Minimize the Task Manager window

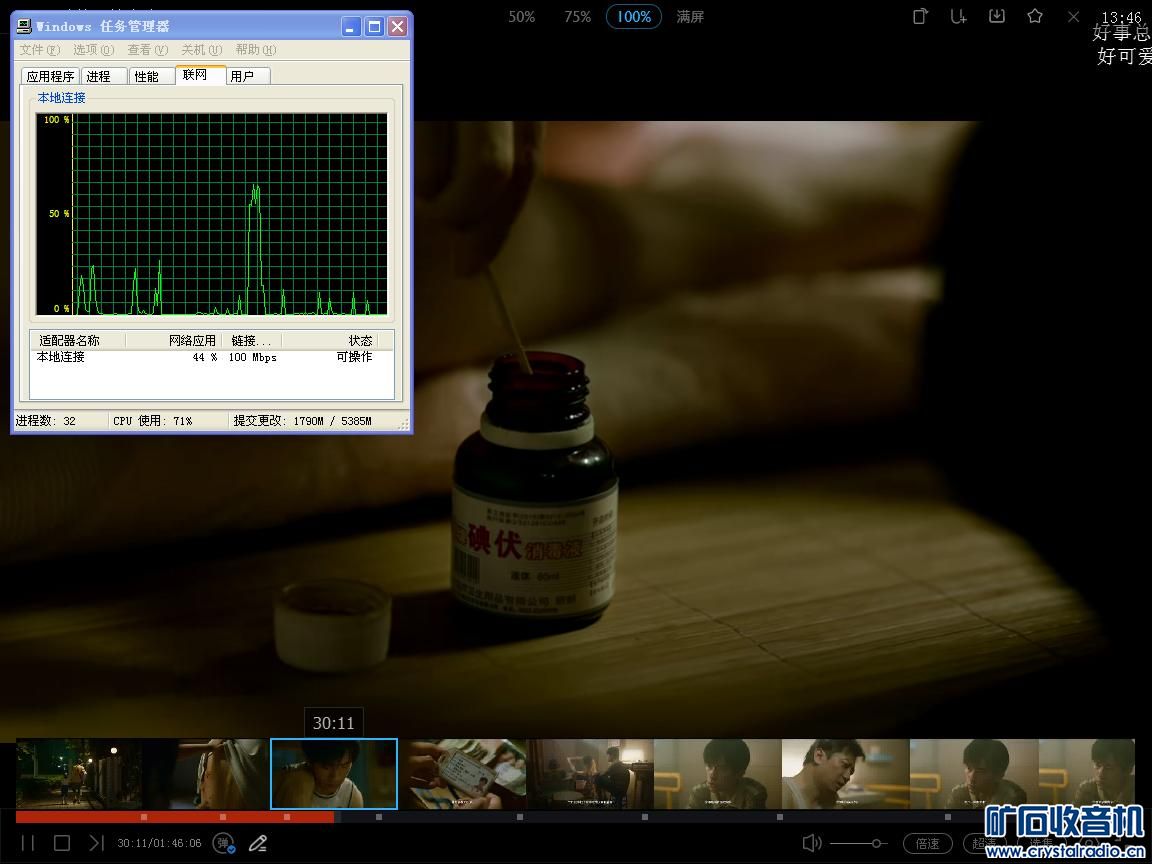(x=351, y=27)
